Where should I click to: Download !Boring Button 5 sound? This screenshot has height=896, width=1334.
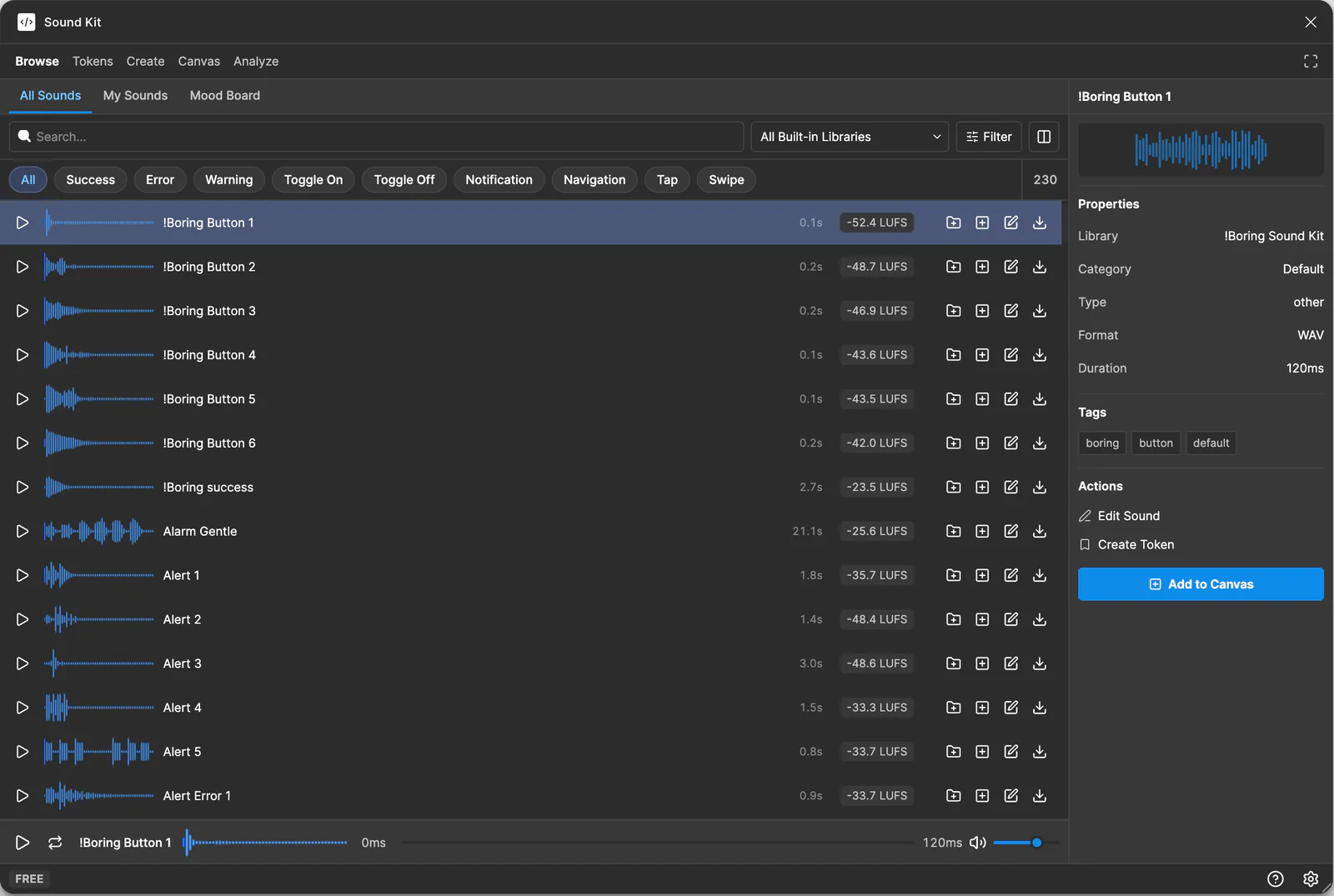(x=1040, y=399)
